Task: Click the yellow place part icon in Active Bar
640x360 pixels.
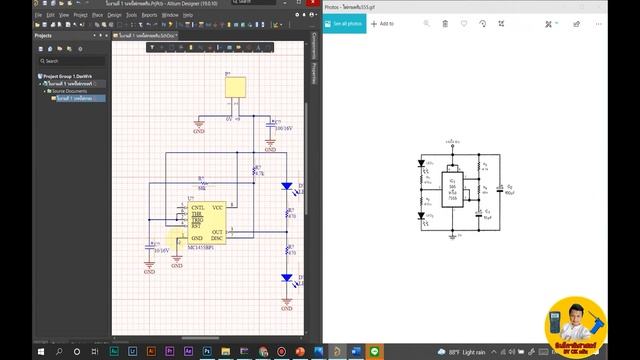Action: coord(191,48)
